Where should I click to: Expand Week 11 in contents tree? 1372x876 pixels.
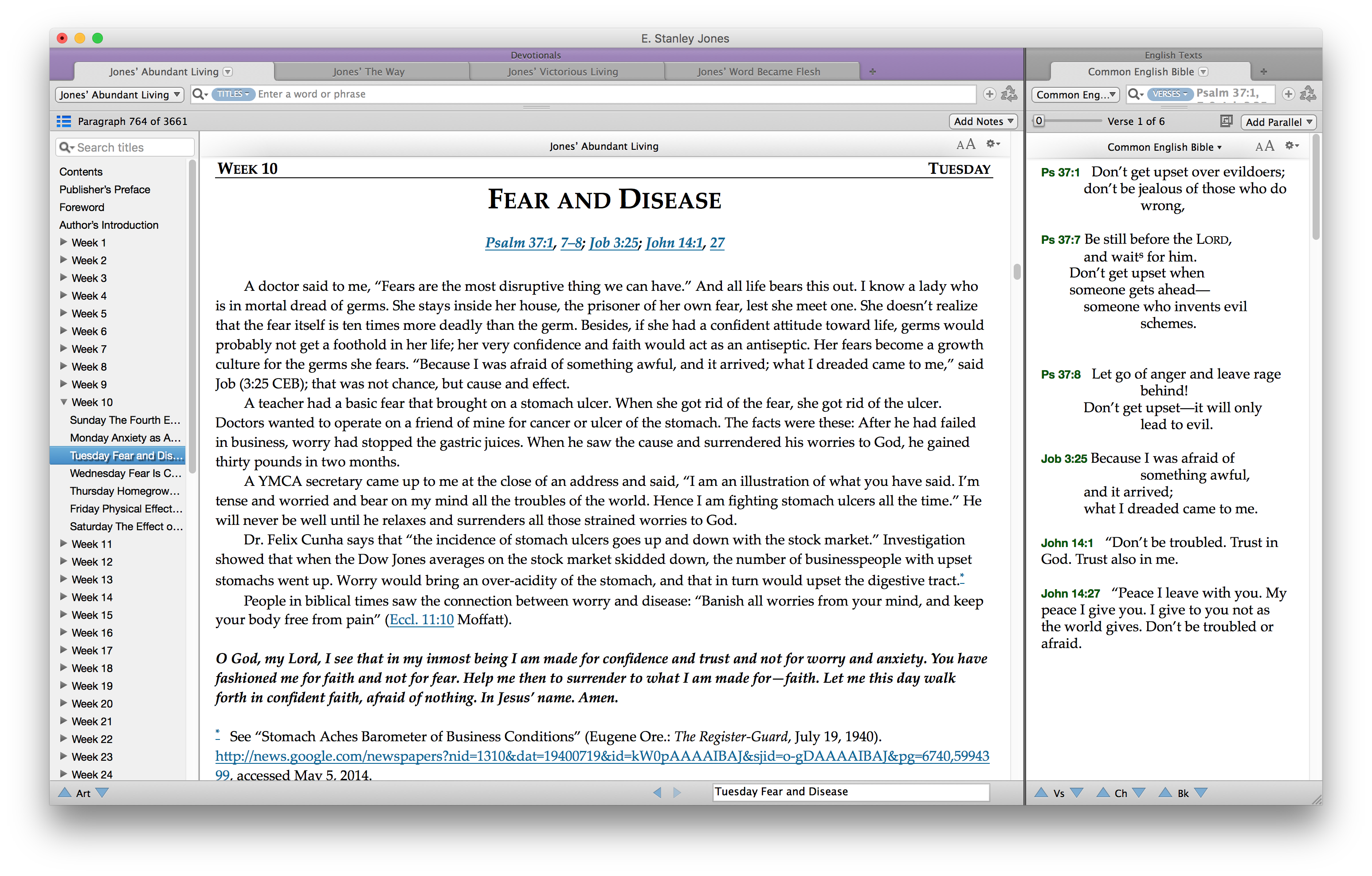(x=64, y=544)
